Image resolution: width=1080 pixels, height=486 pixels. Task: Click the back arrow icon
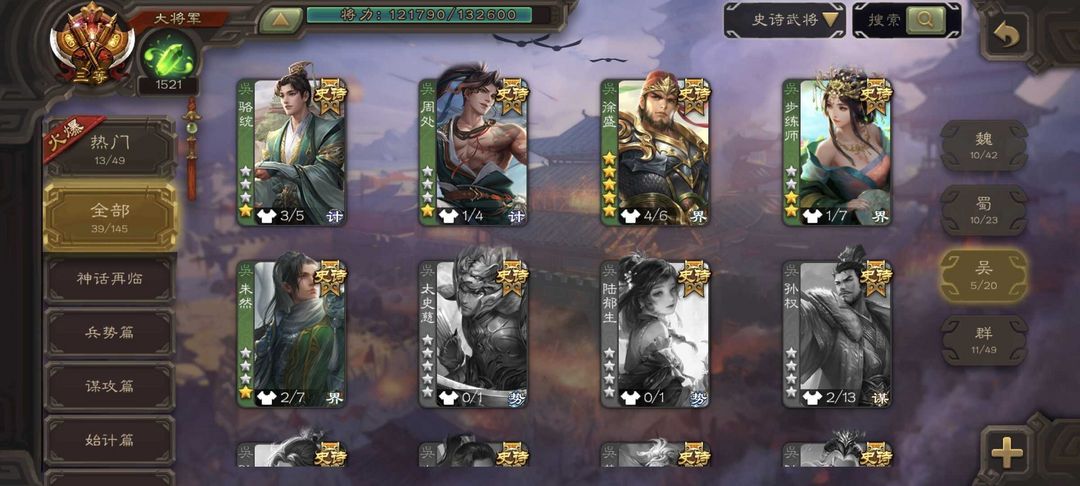(1006, 36)
